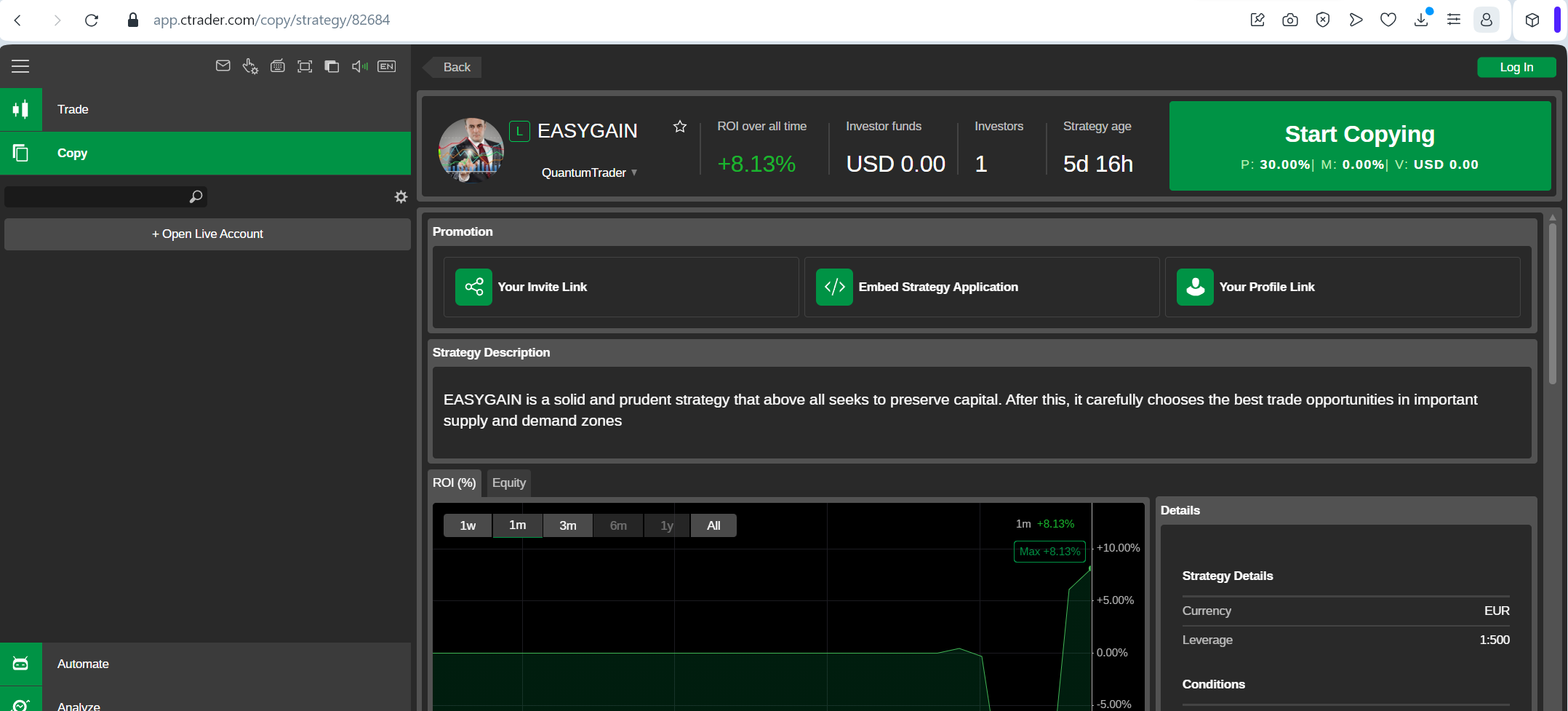The width and height of the screenshot is (1568, 711).
Task: Open the hotkeys keyboard icon
Action: pos(278,66)
